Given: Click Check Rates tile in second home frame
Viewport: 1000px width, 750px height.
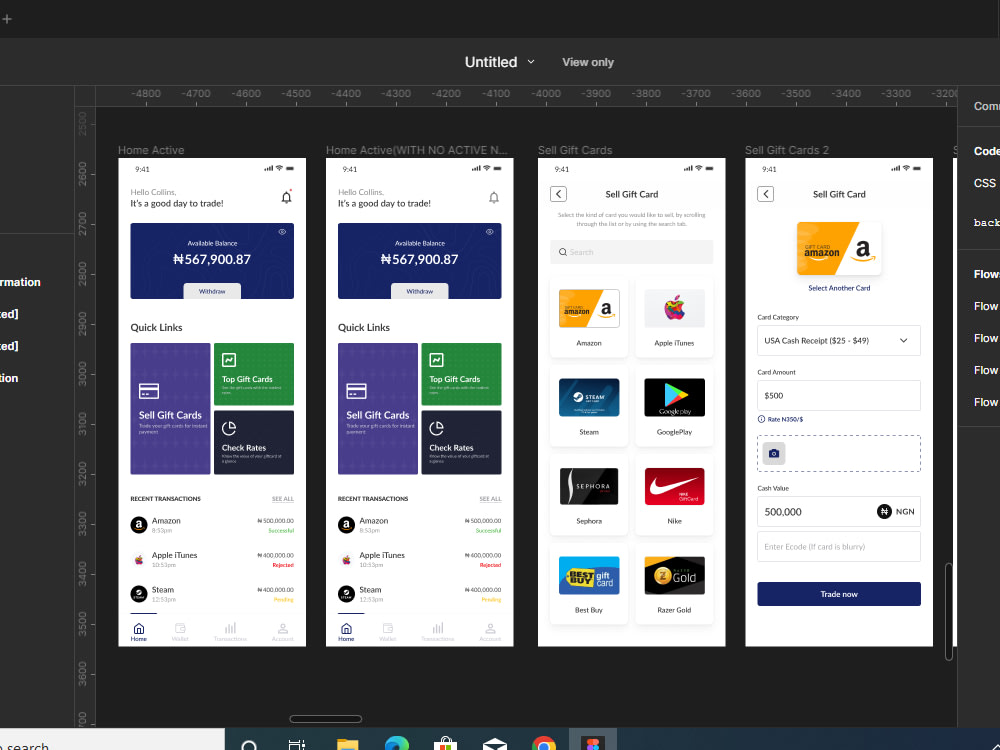Looking at the screenshot, I should 461,443.
